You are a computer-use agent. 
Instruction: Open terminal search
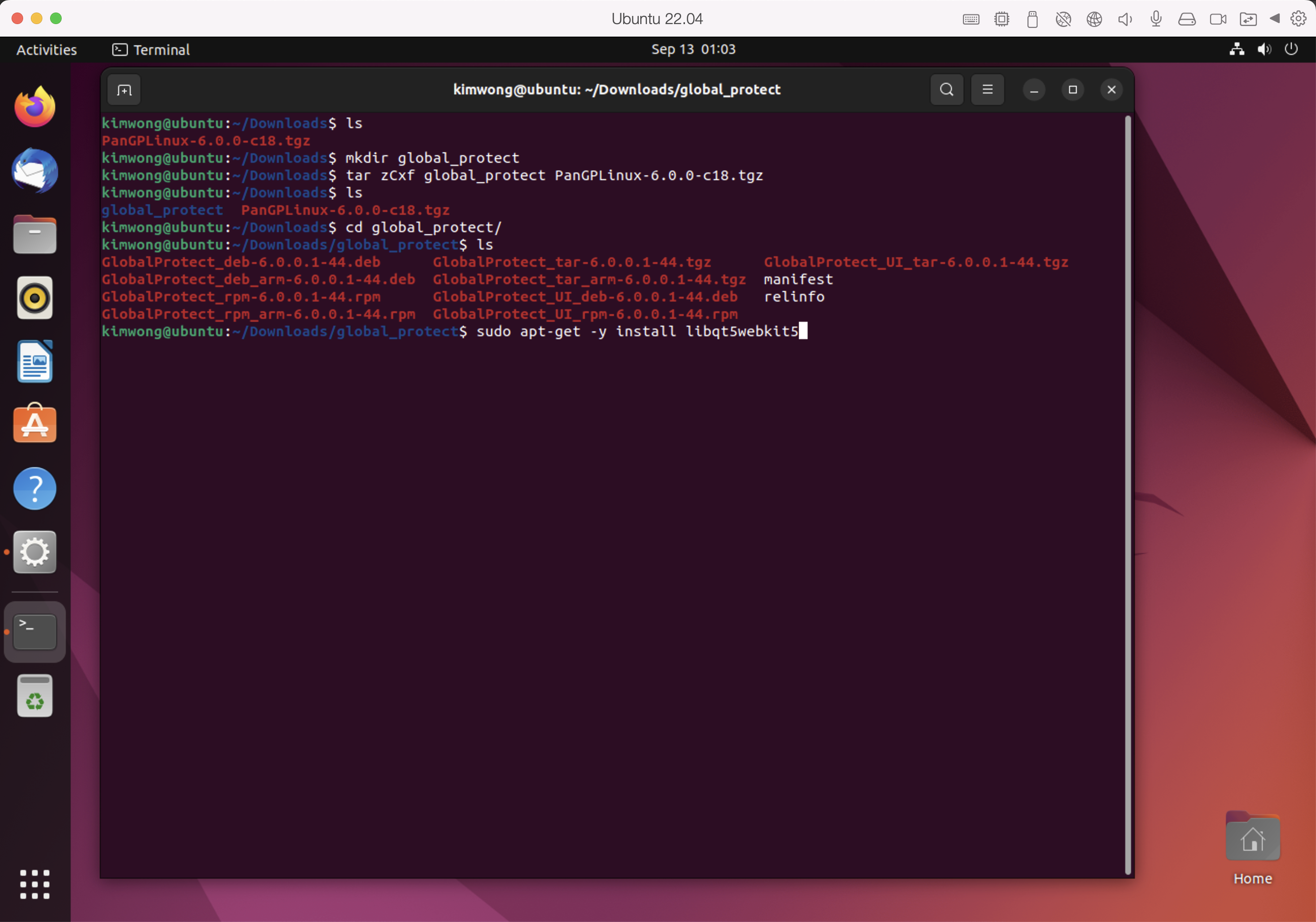pyautogui.click(x=947, y=90)
